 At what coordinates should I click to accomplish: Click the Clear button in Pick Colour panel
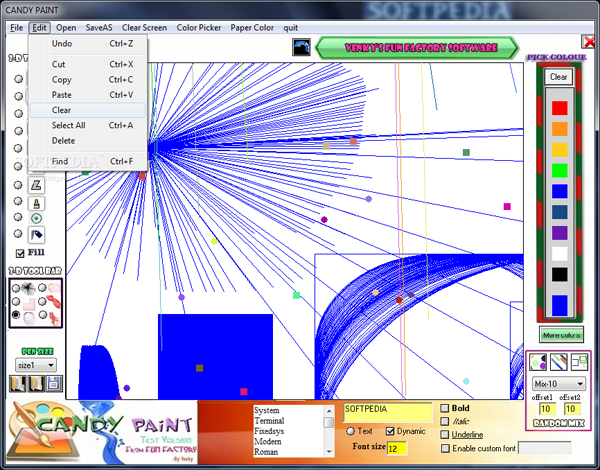click(558, 77)
